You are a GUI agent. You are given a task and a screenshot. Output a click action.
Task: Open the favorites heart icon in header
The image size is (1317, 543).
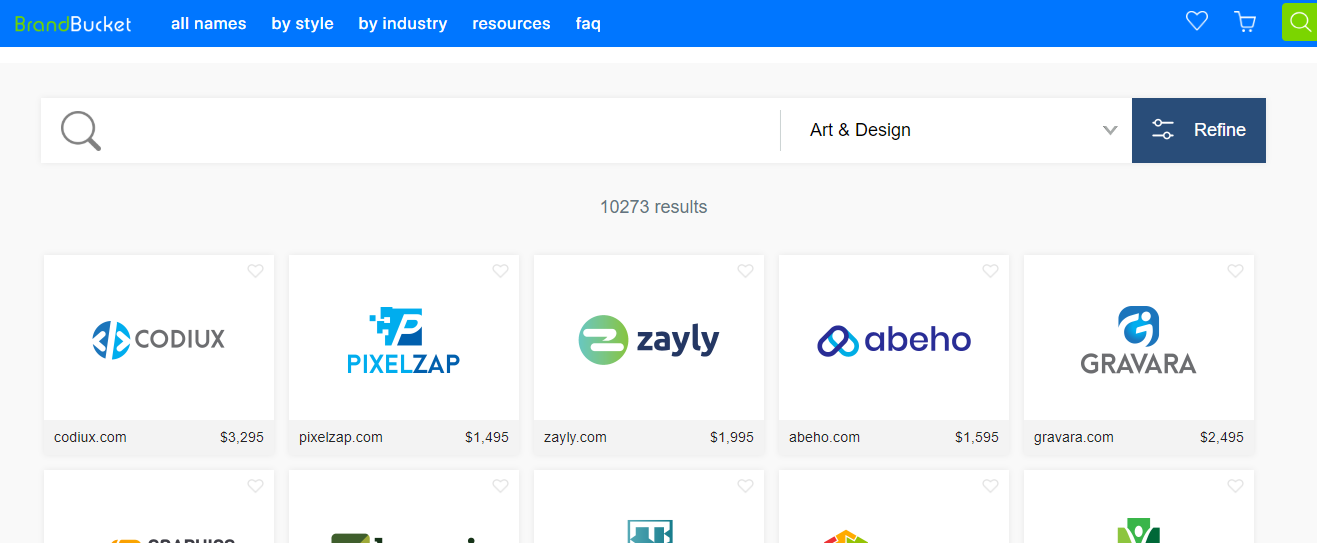[x=1197, y=21]
